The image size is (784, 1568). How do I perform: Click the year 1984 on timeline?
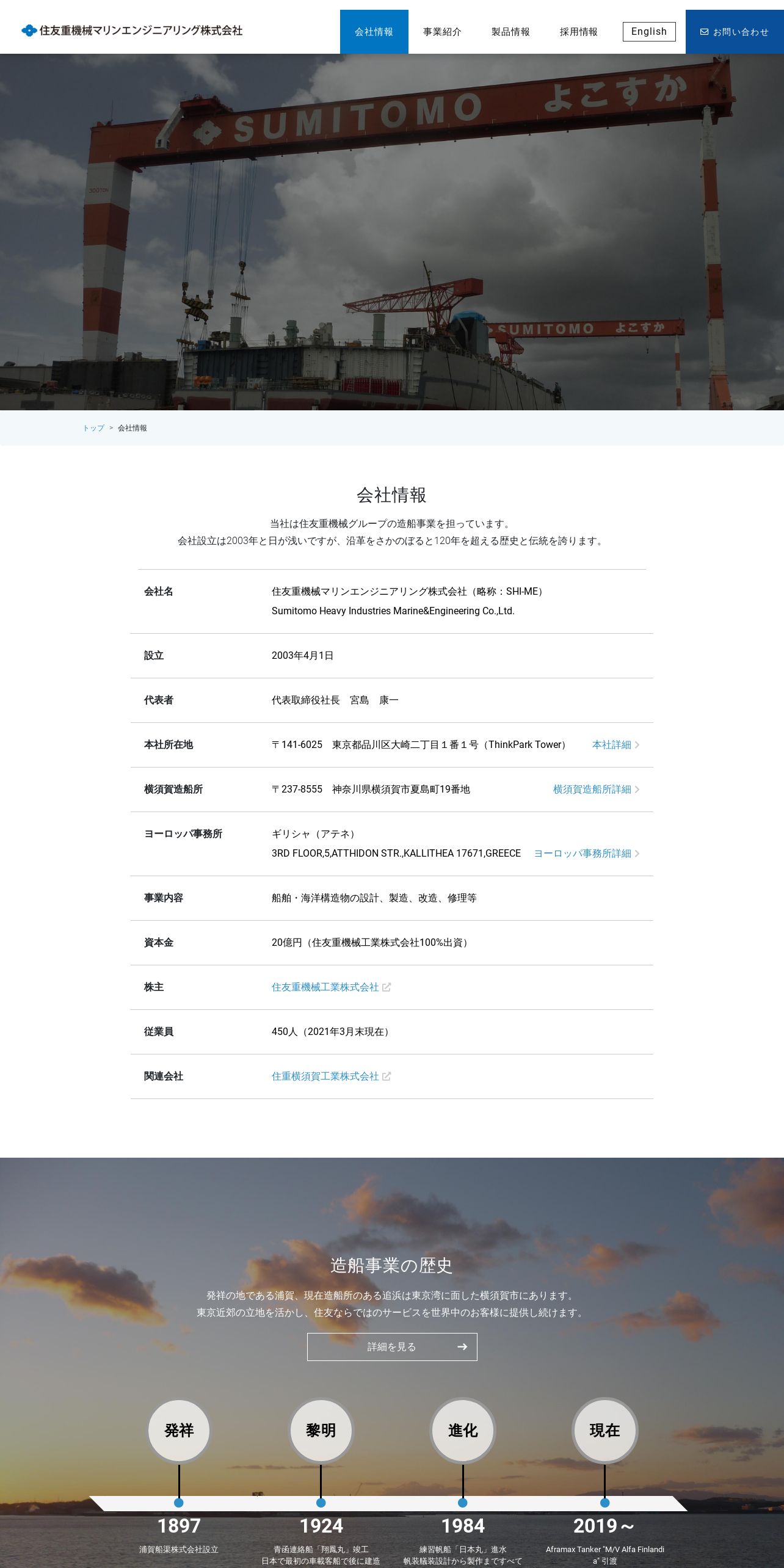[x=463, y=1526]
